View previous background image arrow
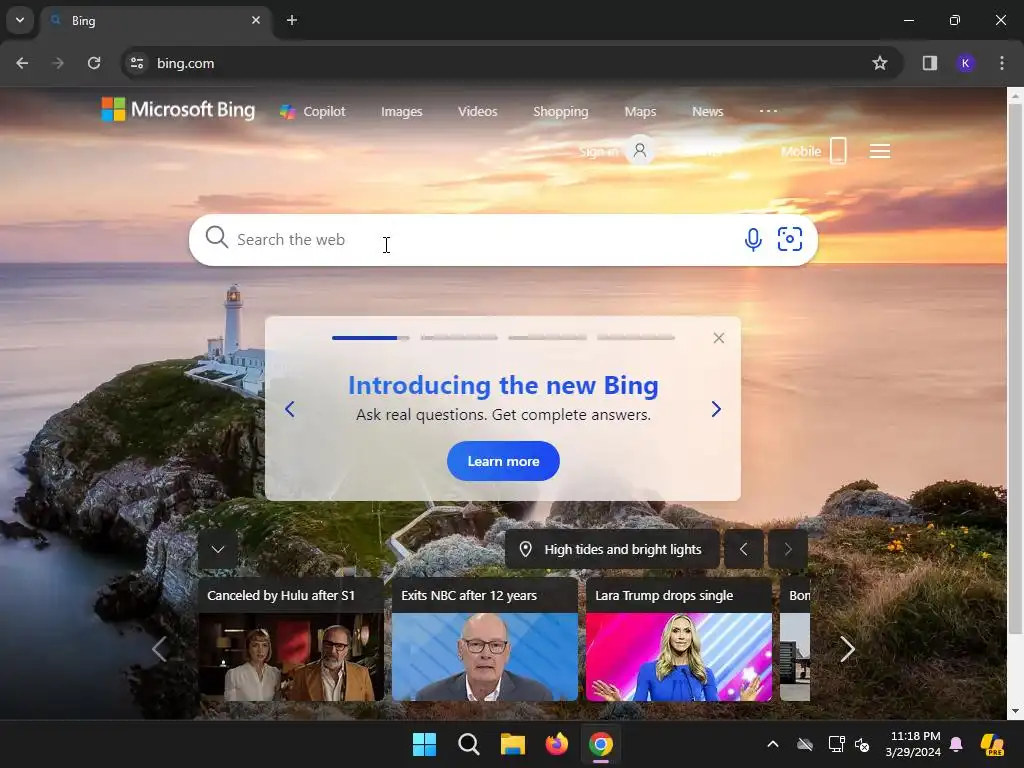 coord(743,549)
